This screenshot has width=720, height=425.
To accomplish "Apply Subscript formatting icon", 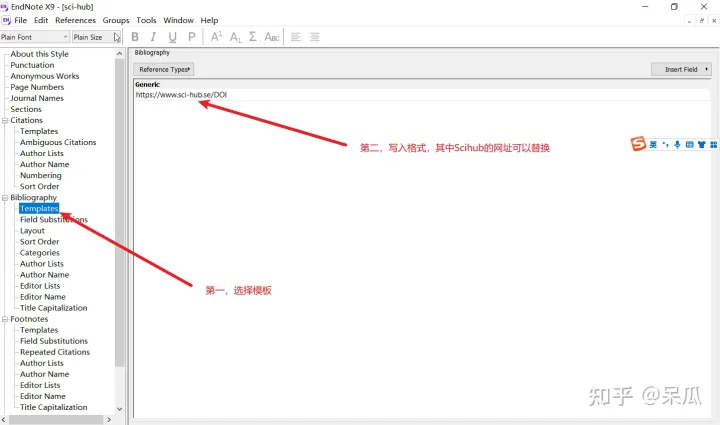I will 236,37.
